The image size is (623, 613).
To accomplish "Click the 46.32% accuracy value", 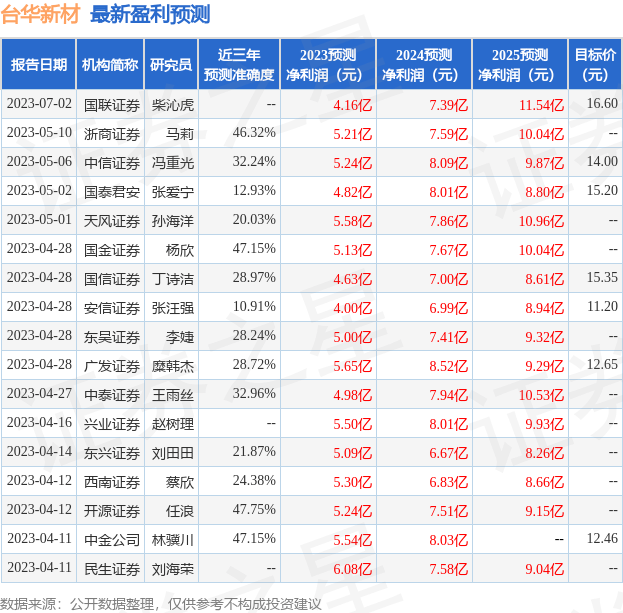I will [253, 133].
